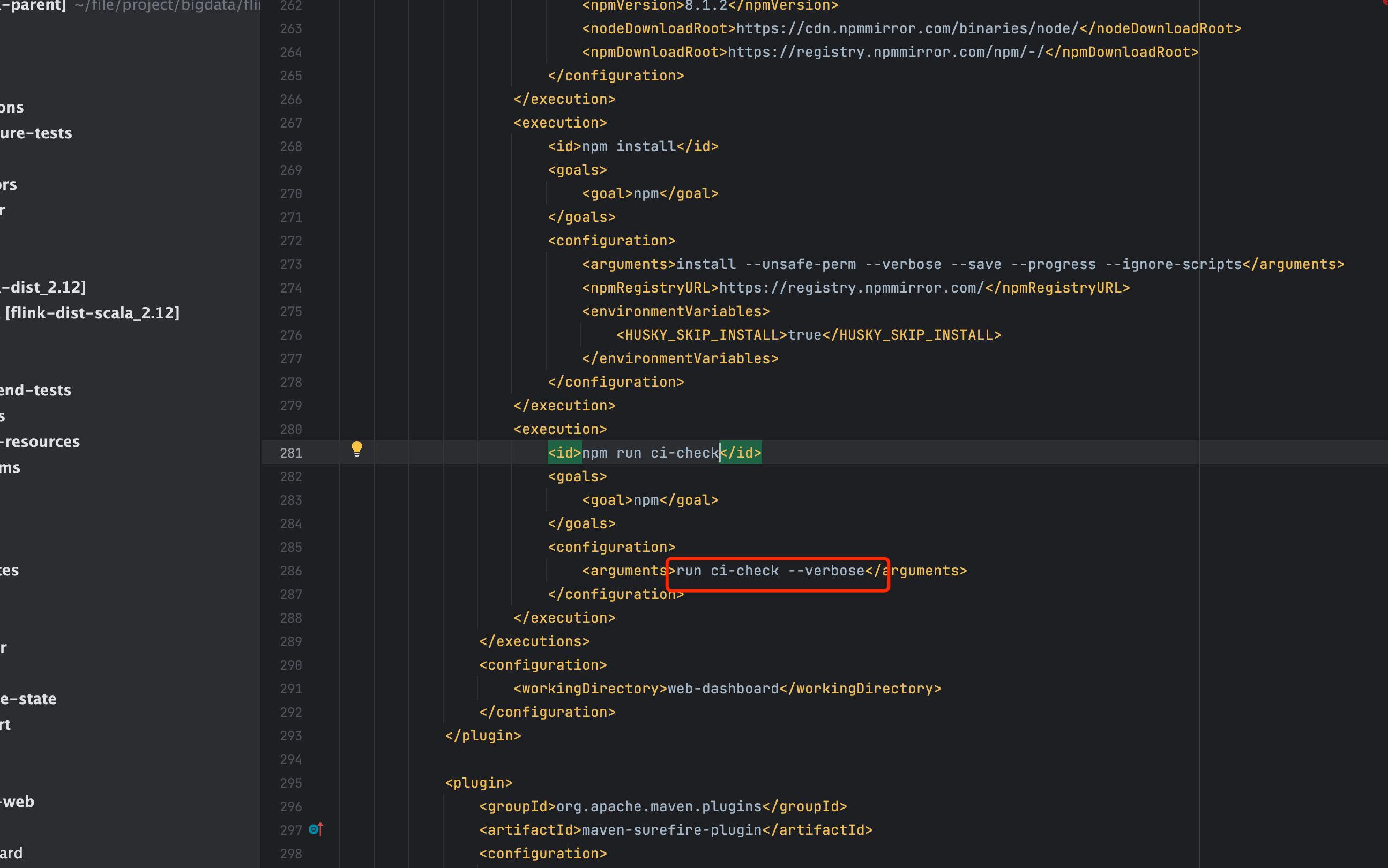Click the yellow lightbulb intention icon
The image size is (1388, 868).
[356, 449]
